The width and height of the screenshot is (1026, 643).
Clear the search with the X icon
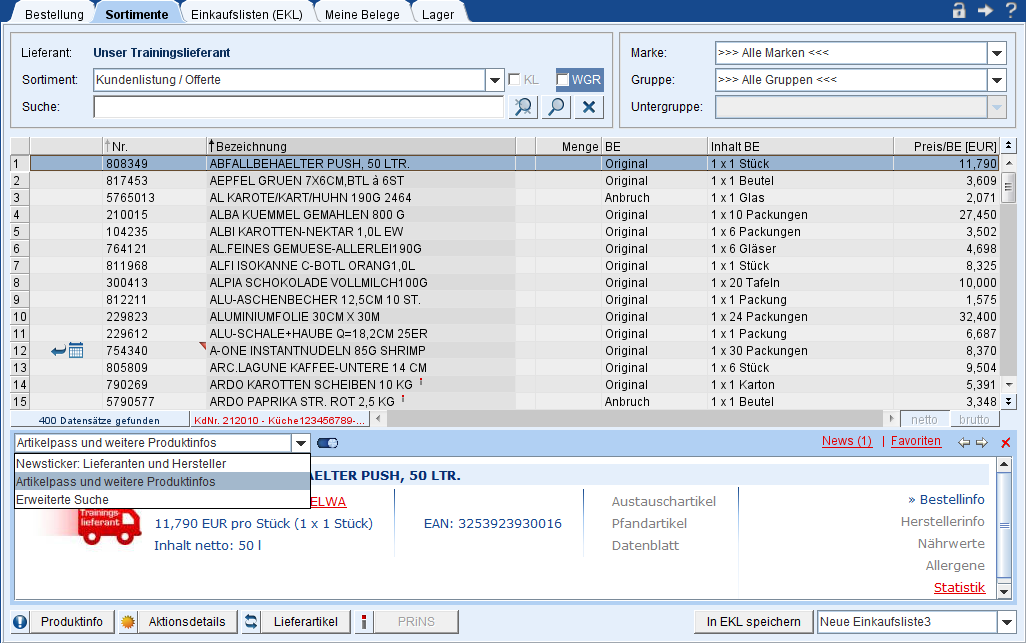point(589,107)
